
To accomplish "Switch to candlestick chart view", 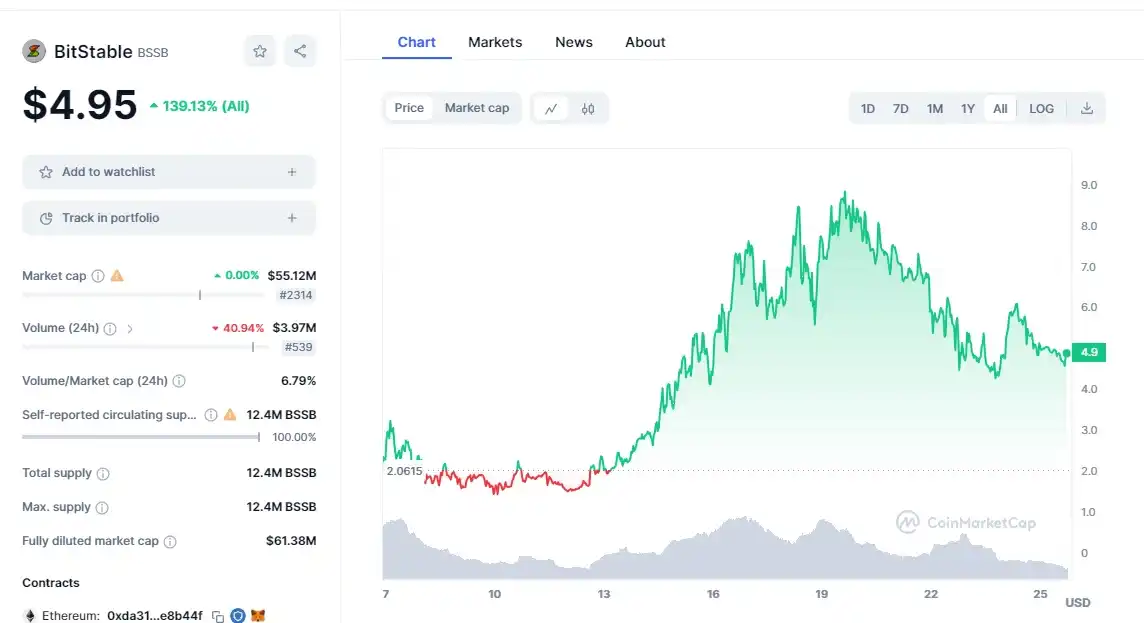I will [x=588, y=108].
